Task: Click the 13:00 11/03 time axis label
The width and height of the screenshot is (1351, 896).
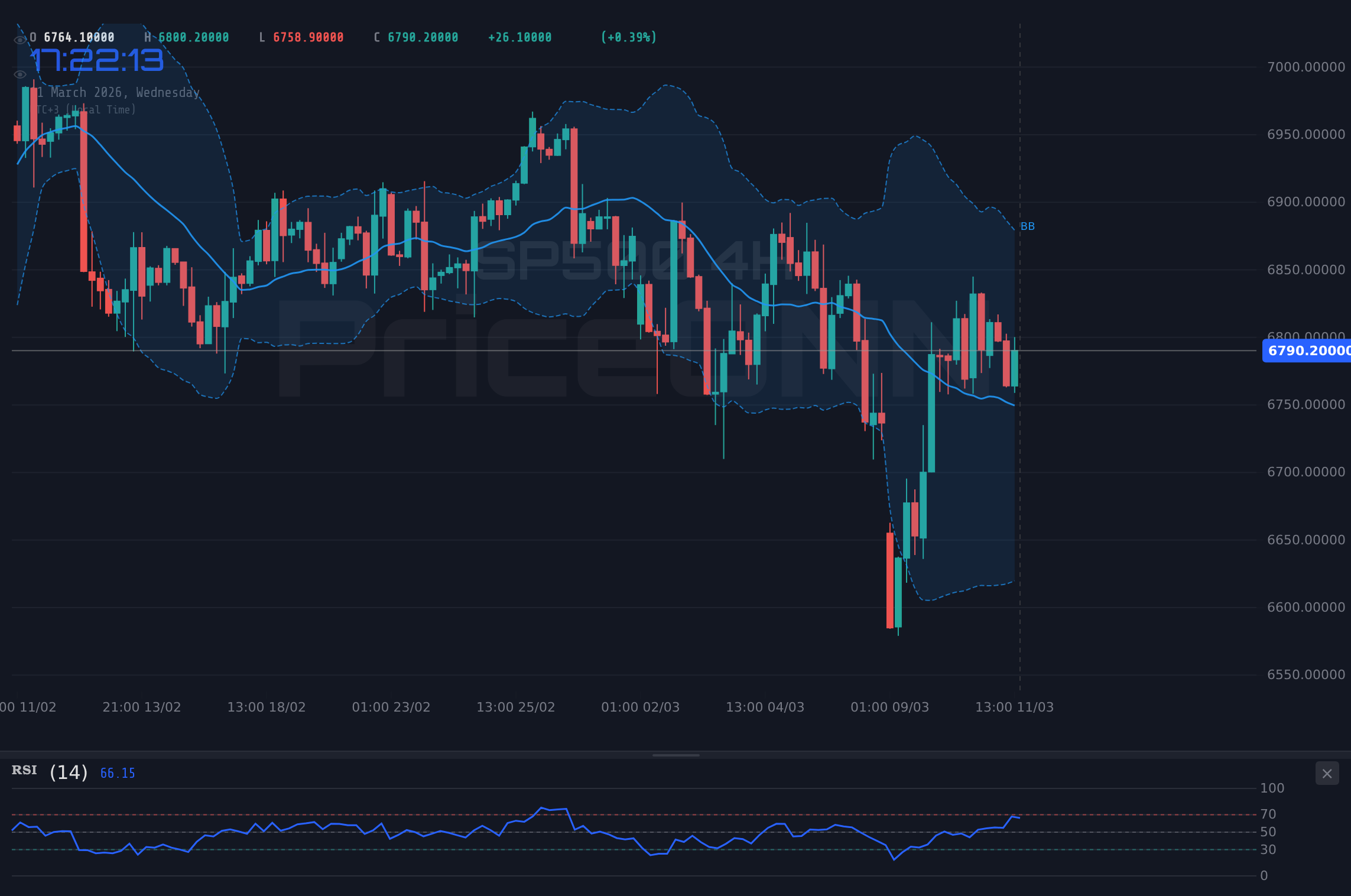Action: pos(1015,707)
